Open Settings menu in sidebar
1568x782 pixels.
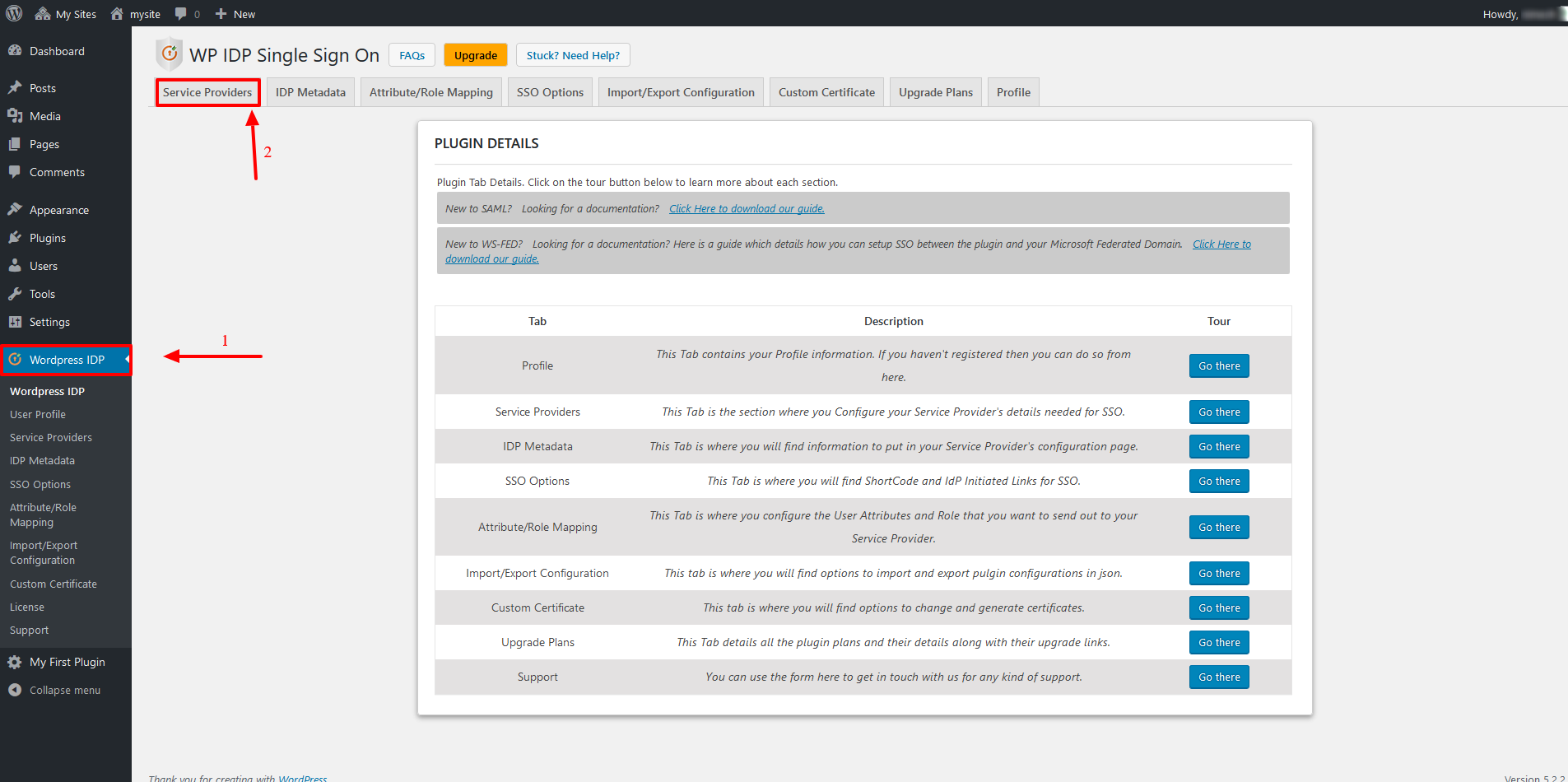coord(49,322)
